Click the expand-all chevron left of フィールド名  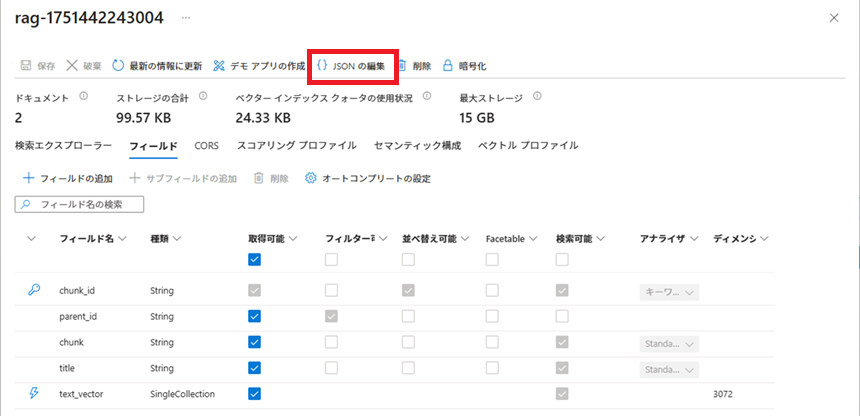pos(31,239)
